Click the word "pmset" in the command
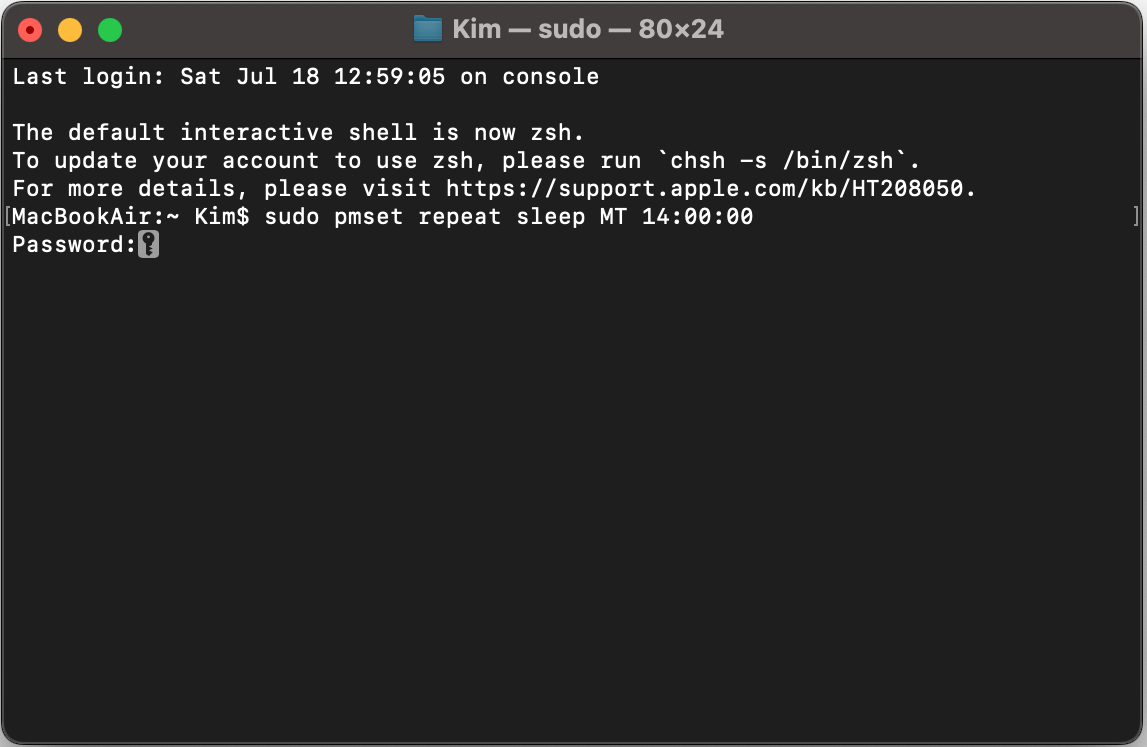This screenshot has width=1147, height=747. pos(369,217)
